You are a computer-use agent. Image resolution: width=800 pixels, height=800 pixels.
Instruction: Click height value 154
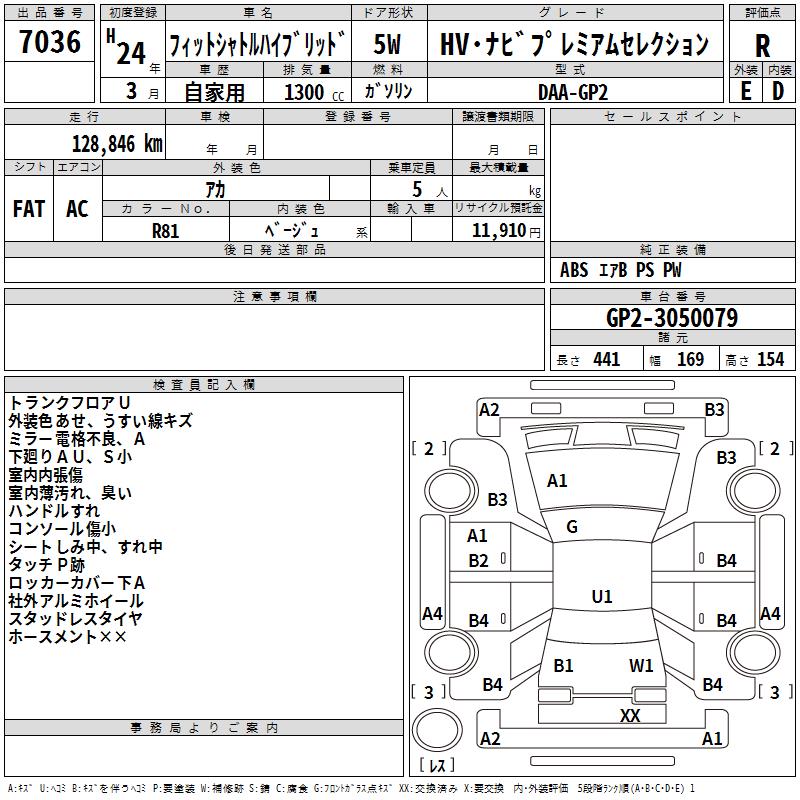[770, 359]
